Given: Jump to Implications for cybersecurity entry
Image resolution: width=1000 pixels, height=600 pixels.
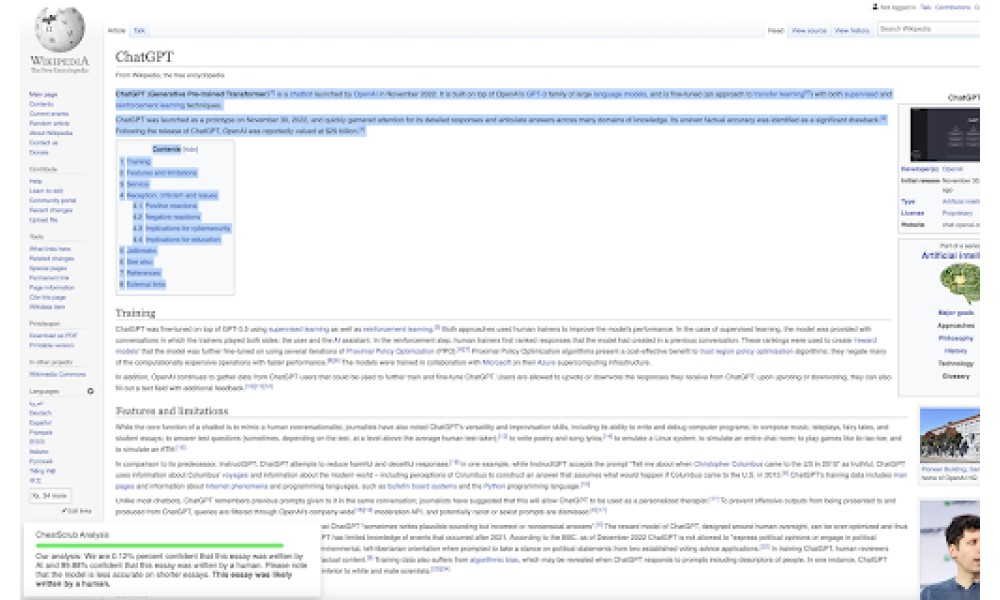Looking at the screenshot, I should tap(188, 228).
